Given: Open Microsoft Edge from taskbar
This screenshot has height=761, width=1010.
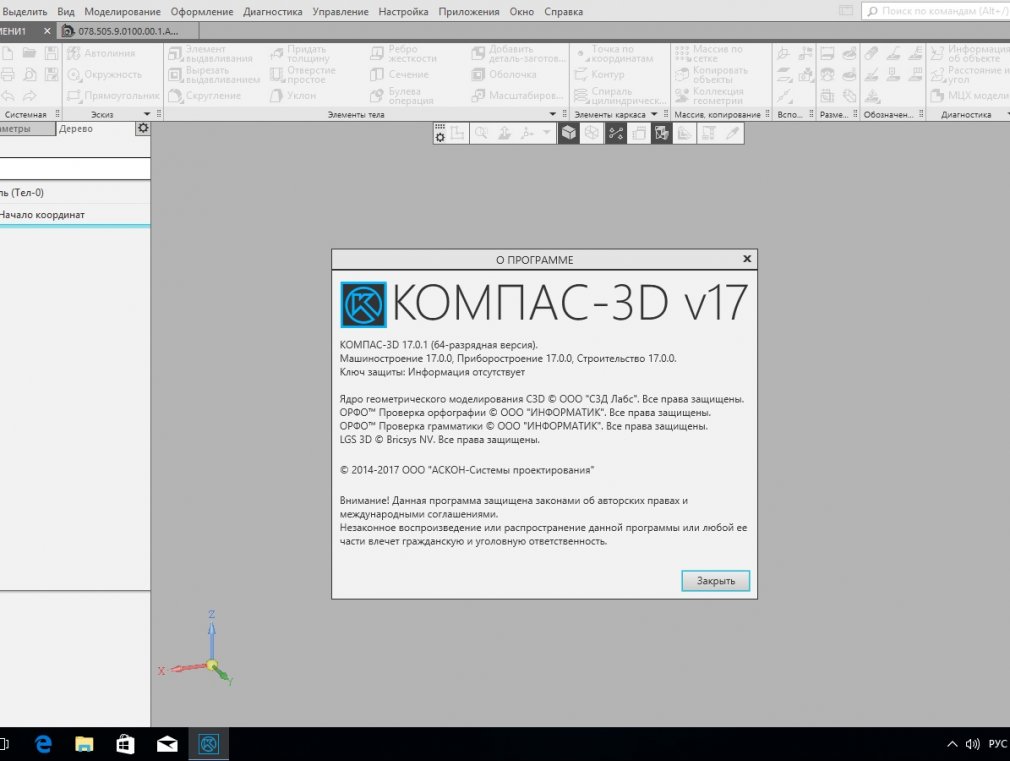Looking at the screenshot, I should click(x=43, y=744).
